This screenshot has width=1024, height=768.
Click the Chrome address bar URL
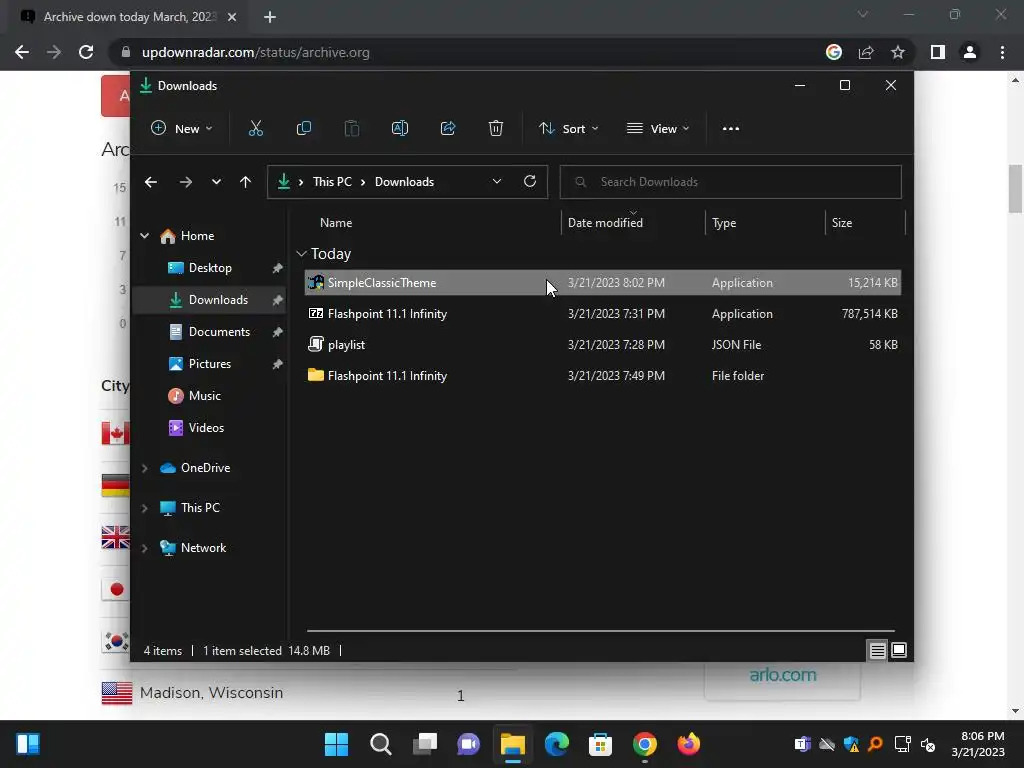(x=255, y=52)
